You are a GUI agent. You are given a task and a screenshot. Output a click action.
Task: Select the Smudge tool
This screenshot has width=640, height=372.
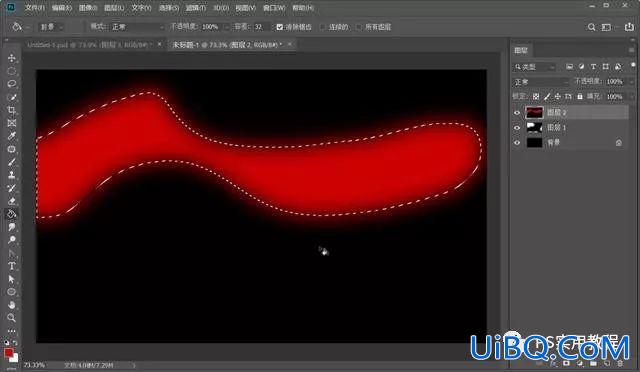pyautogui.click(x=11, y=227)
